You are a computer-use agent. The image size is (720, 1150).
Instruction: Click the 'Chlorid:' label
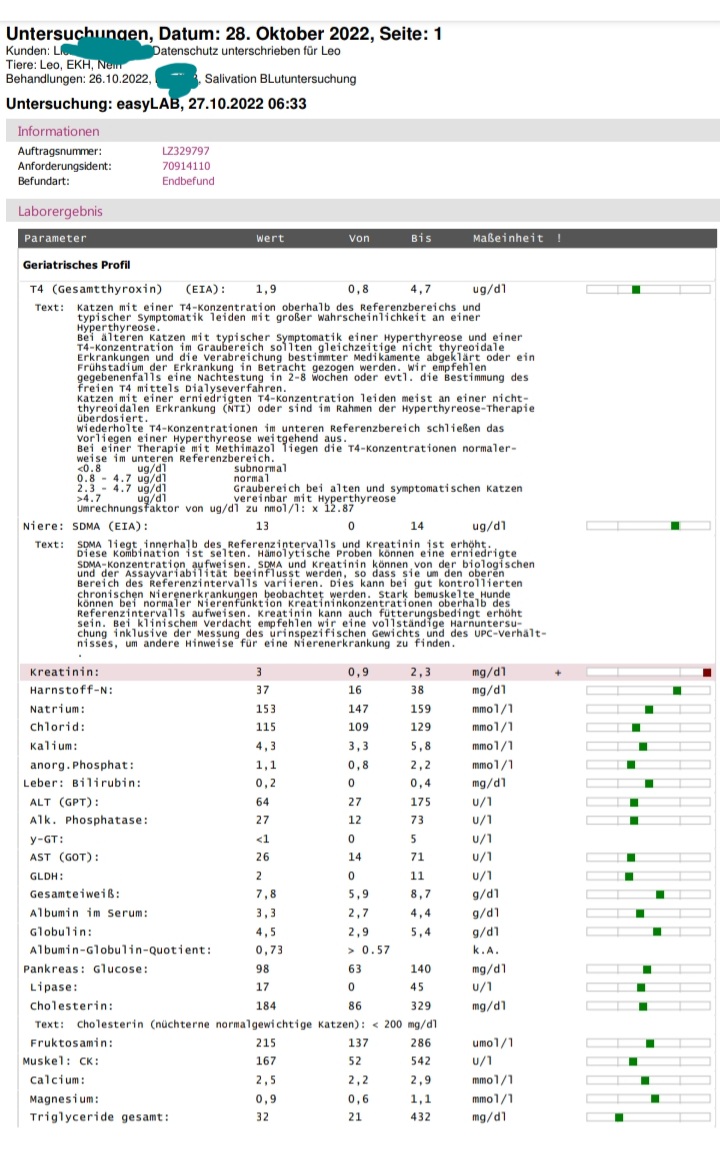pyautogui.click(x=57, y=727)
